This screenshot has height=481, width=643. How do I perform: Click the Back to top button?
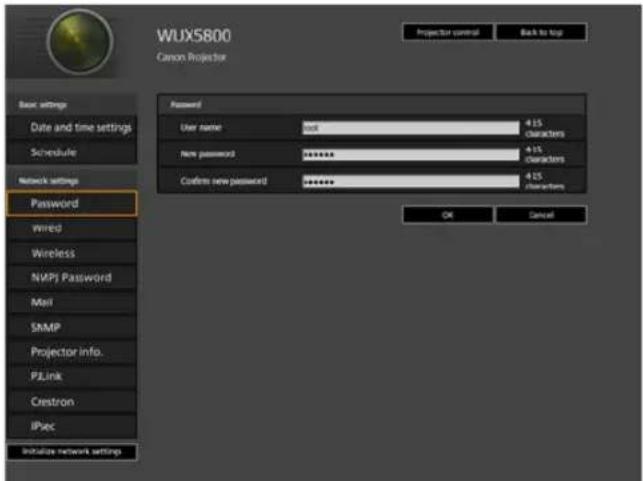click(x=541, y=32)
